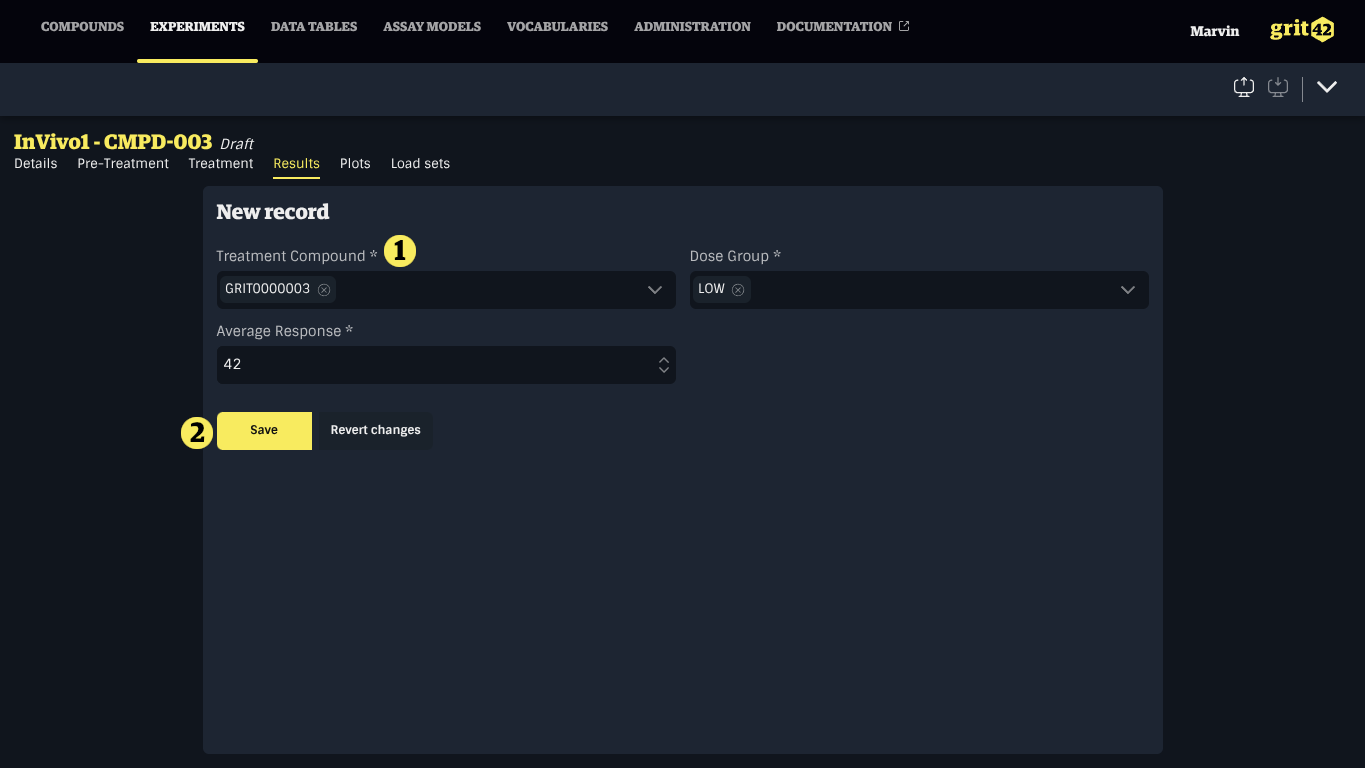
Task: Open the Treatment Compound dropdown arrow
Action: tap(655, 290)
